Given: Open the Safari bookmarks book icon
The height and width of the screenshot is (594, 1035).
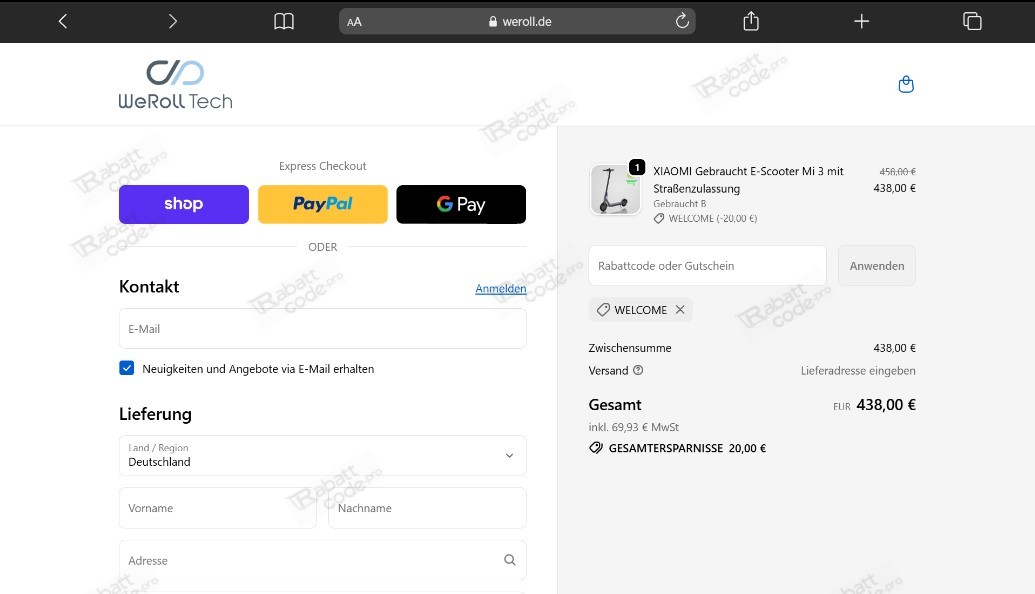Looking at the screenshot, I should [x=284, y=21].
